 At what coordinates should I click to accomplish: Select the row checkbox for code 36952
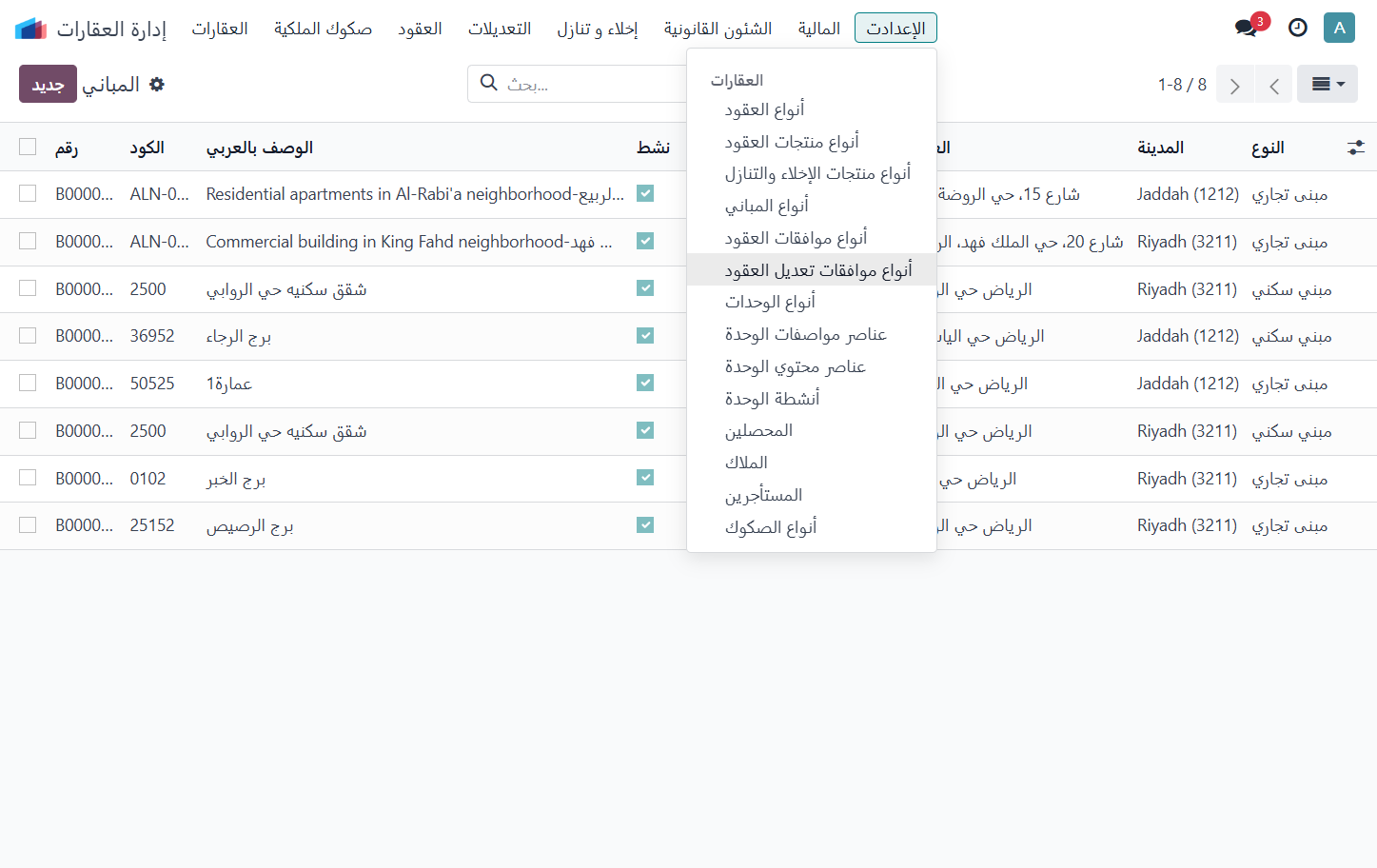click(x=28, y=335)
